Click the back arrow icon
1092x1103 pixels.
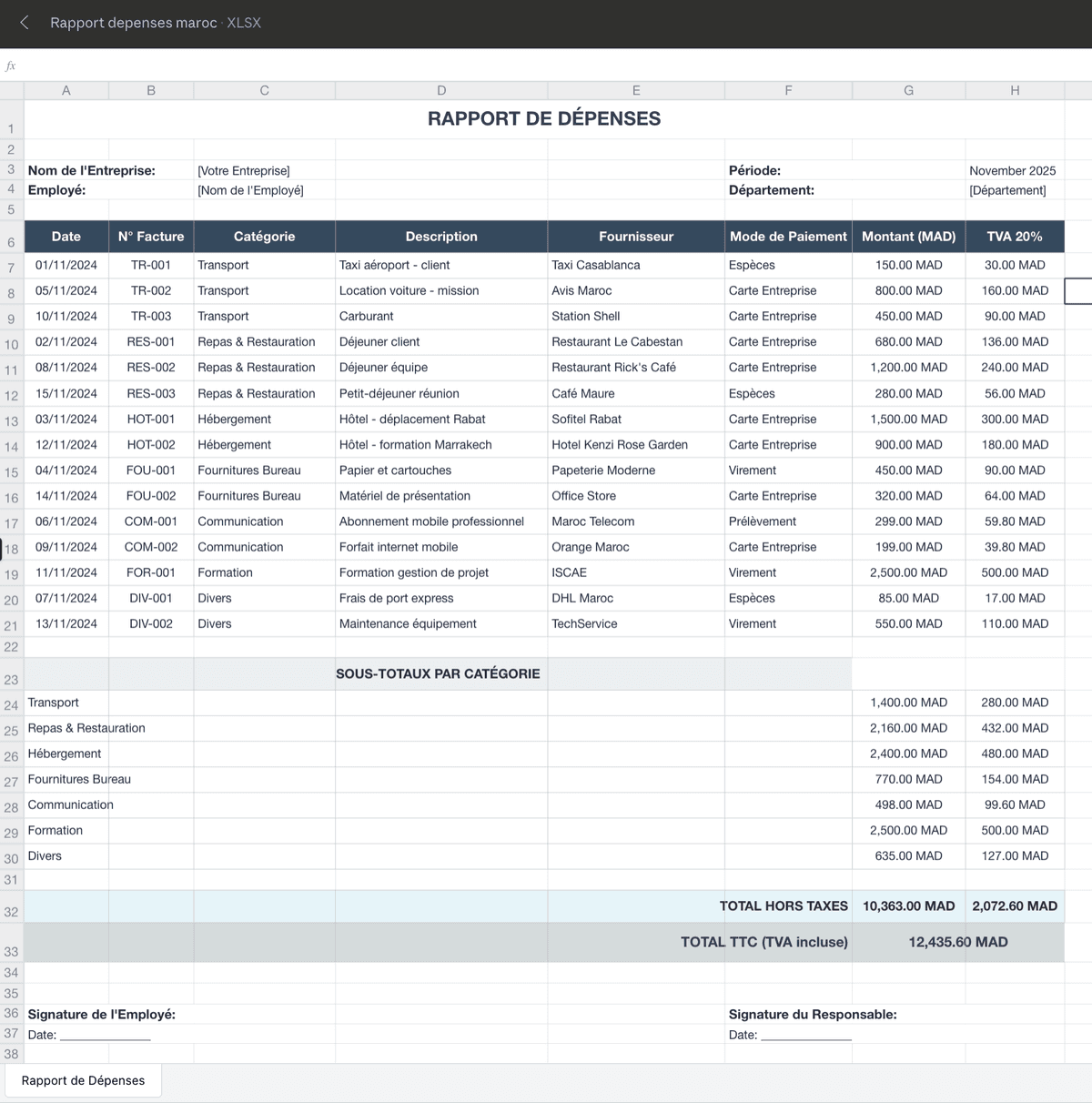coord(25,23)
